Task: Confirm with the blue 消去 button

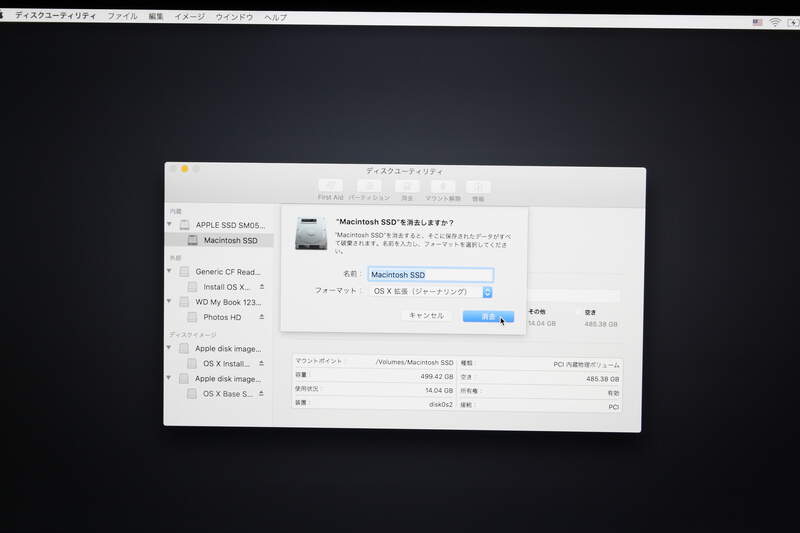Action: tap(488, 316)
